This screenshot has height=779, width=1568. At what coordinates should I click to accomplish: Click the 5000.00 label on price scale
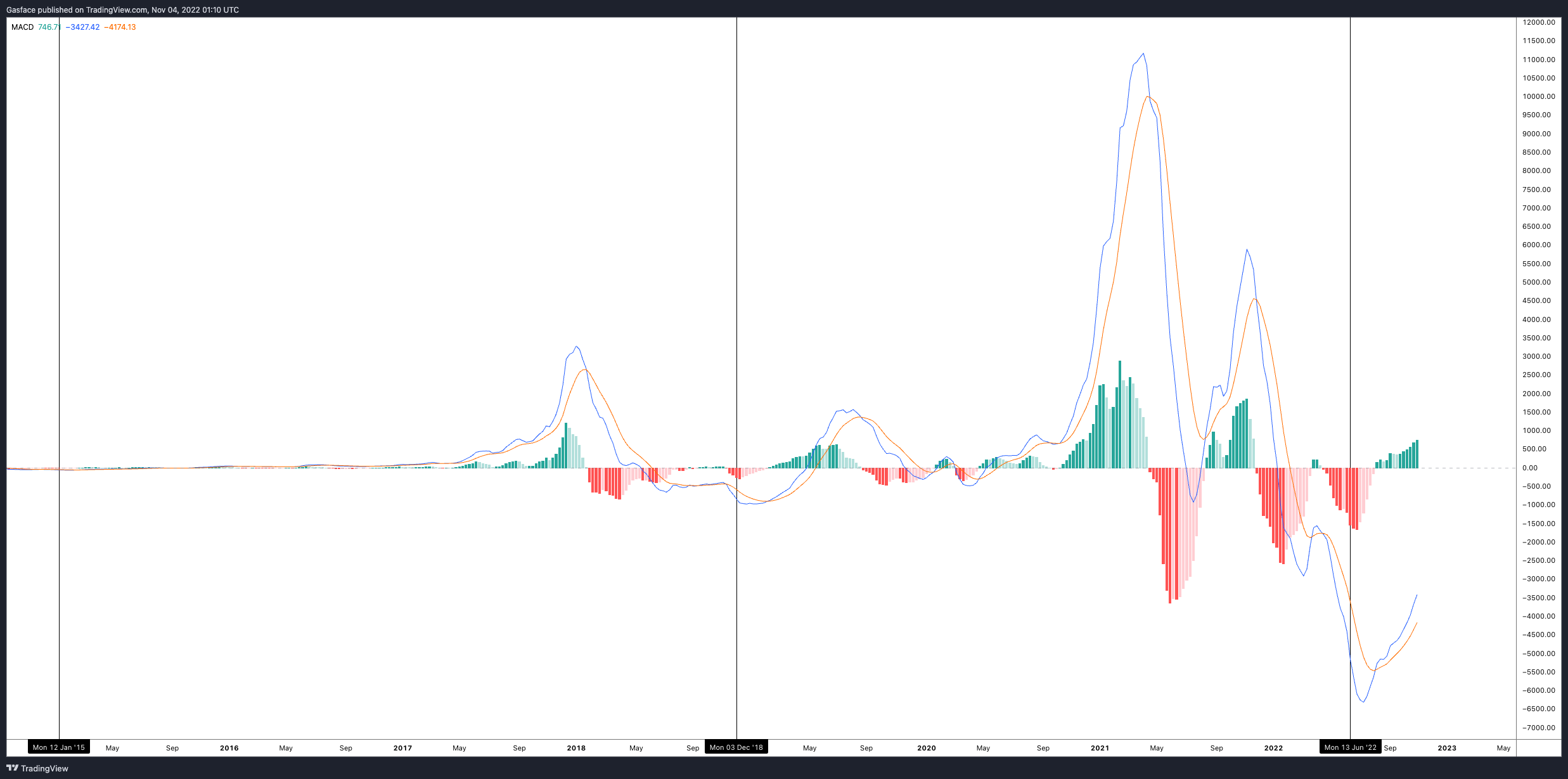coord(1536,282)
